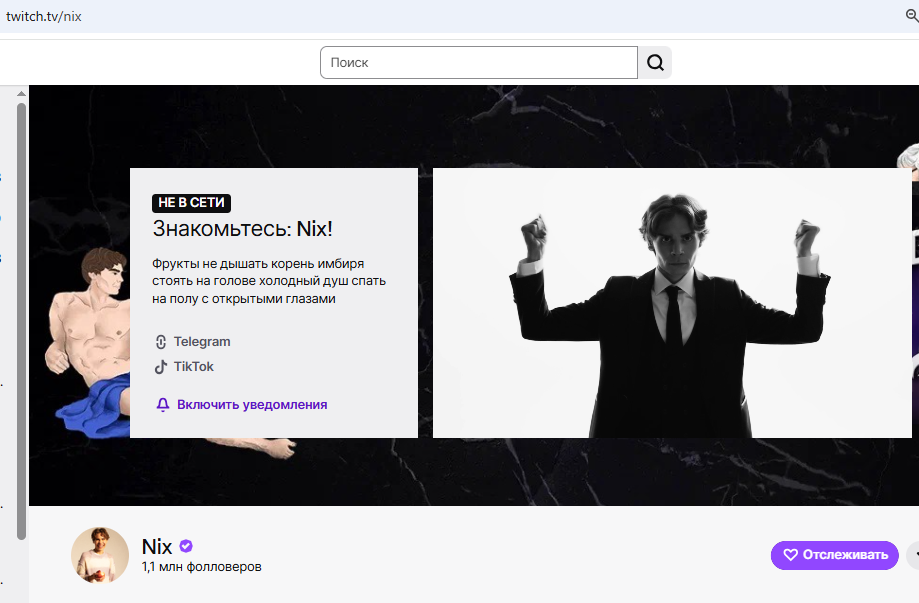Click the magnifier search button
The image size is (919, 603).
[655, 63]
